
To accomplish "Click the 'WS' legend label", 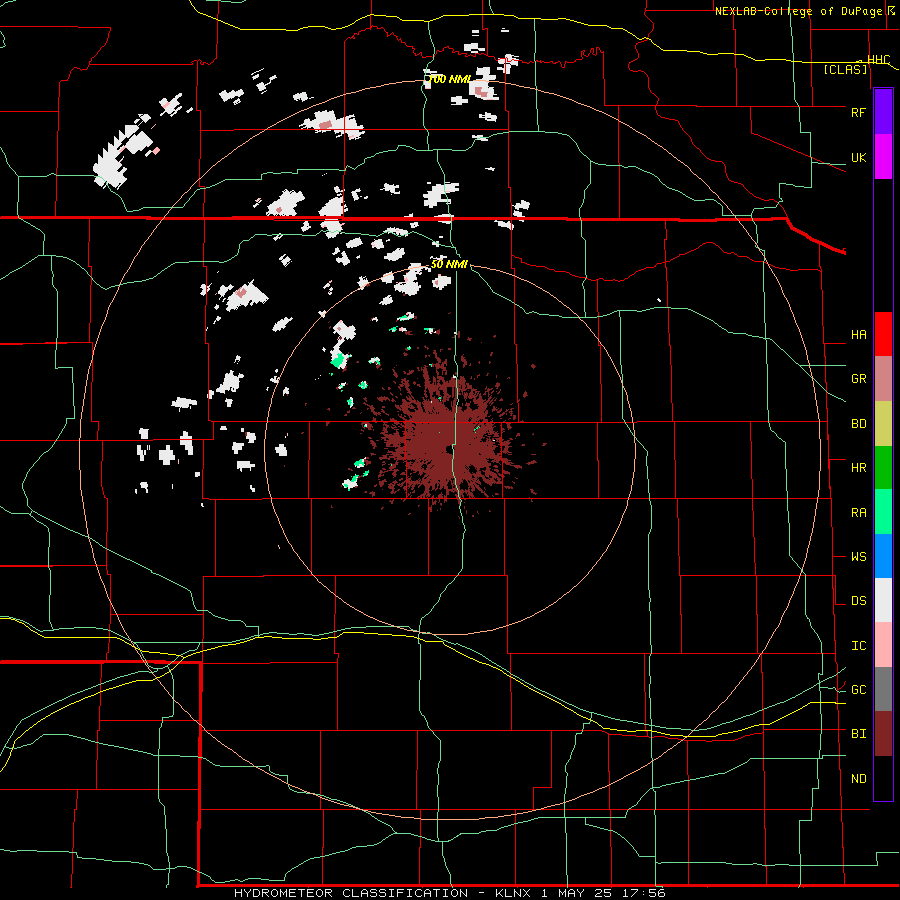I will [859, 557].
